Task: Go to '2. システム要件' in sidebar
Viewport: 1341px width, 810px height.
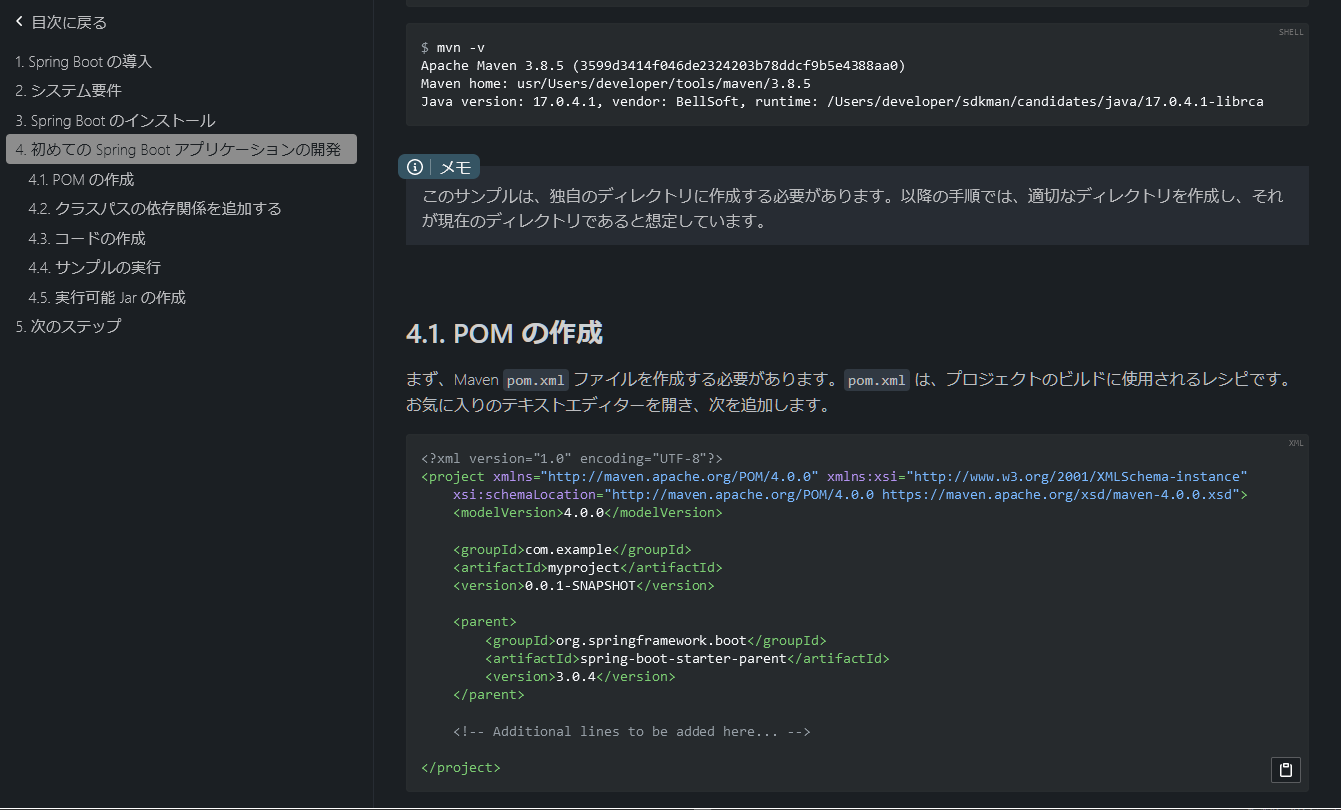Action: (68, 91)
